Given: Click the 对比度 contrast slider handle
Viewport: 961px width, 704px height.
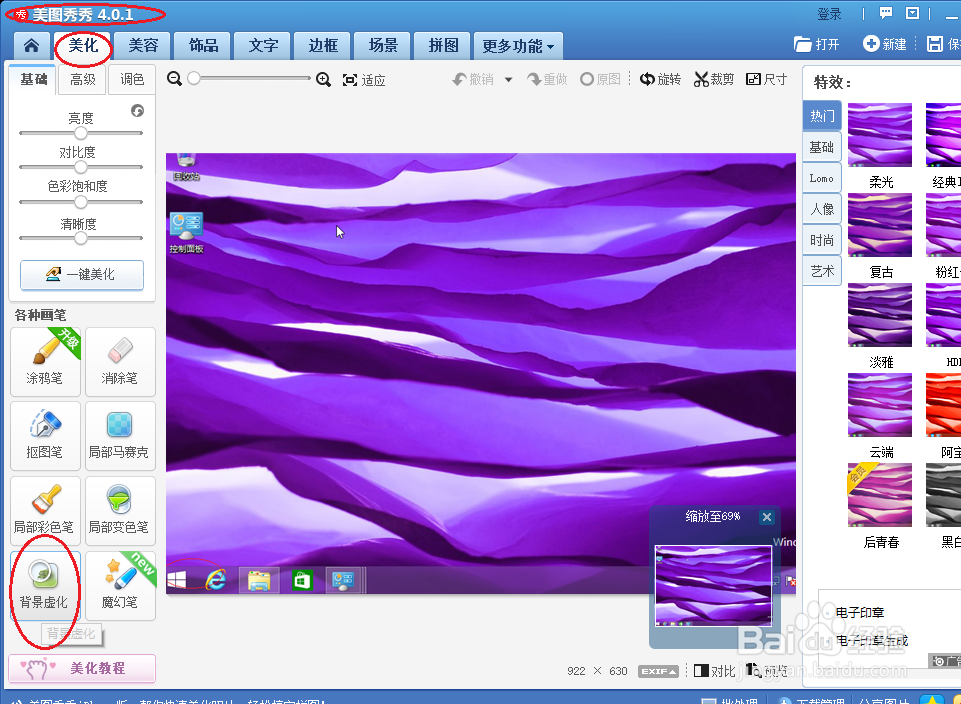Looking at the screenshot, I should tap(80, 167).
